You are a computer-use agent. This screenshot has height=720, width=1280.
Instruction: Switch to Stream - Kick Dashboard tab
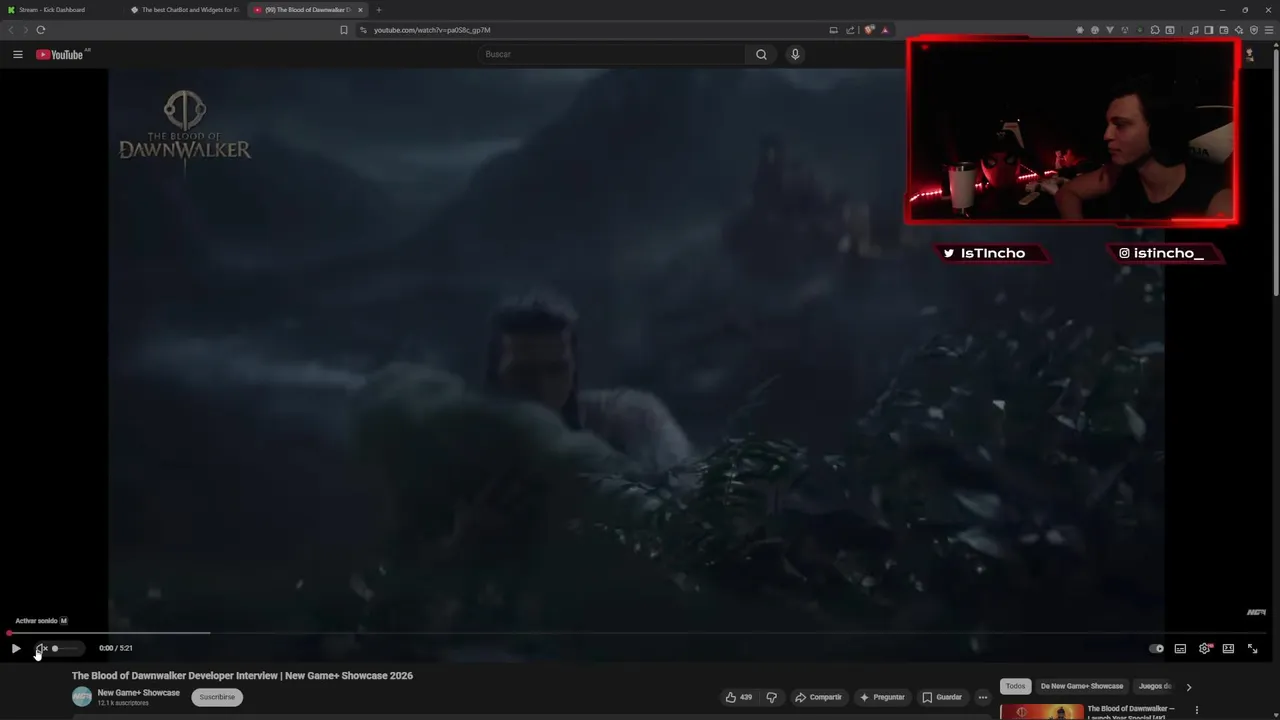(60, 10)
